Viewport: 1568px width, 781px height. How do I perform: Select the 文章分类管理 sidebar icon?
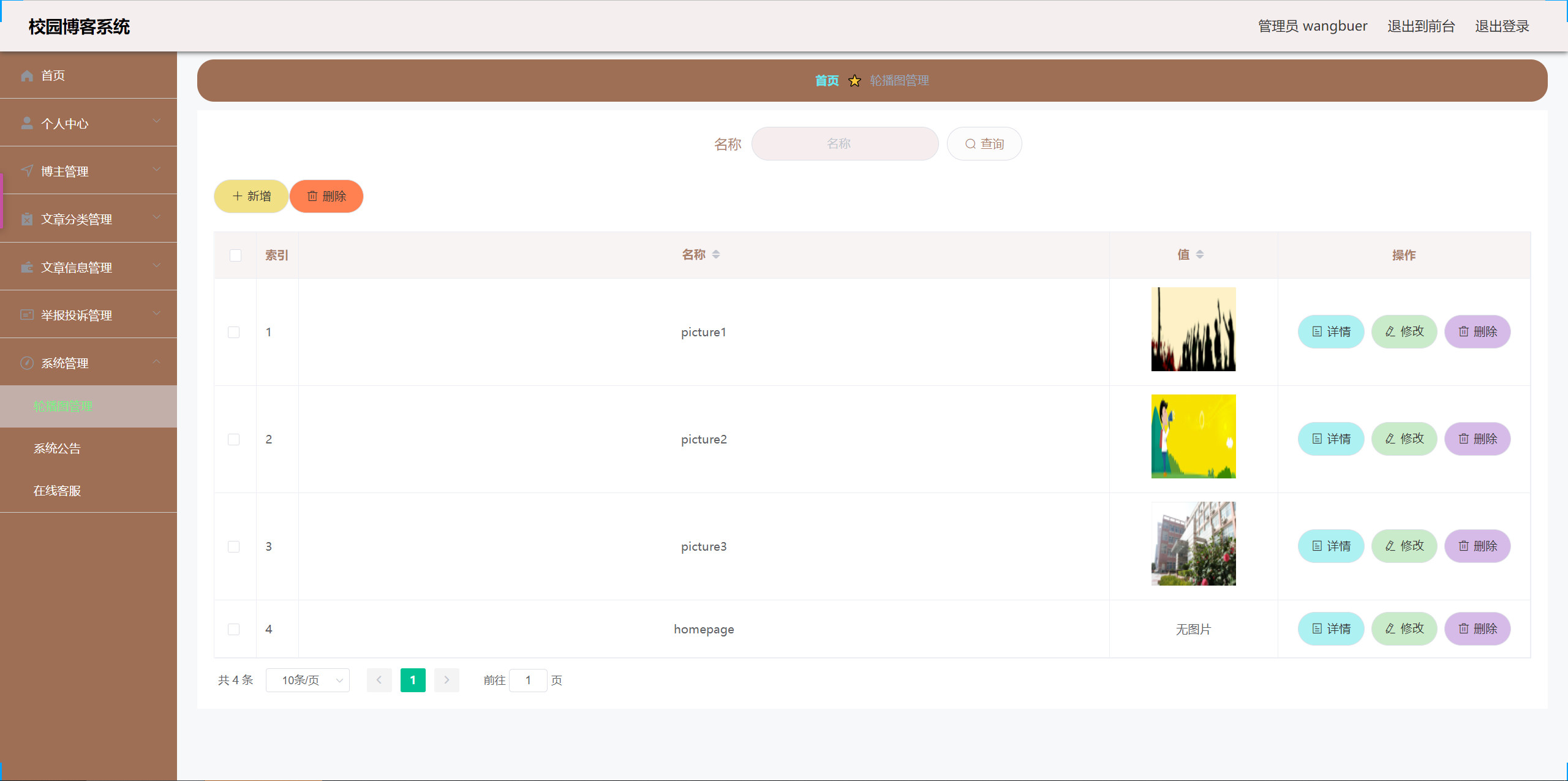pyautogui.click(x=27, y=219)
